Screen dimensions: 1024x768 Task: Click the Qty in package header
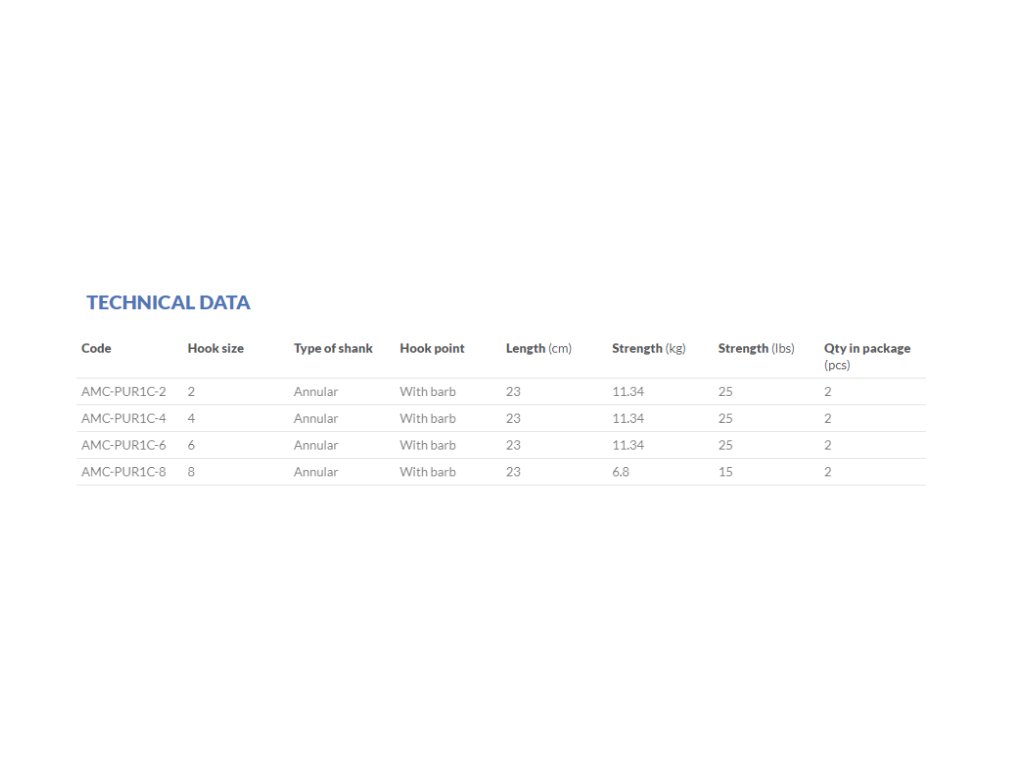click(867, 349)
